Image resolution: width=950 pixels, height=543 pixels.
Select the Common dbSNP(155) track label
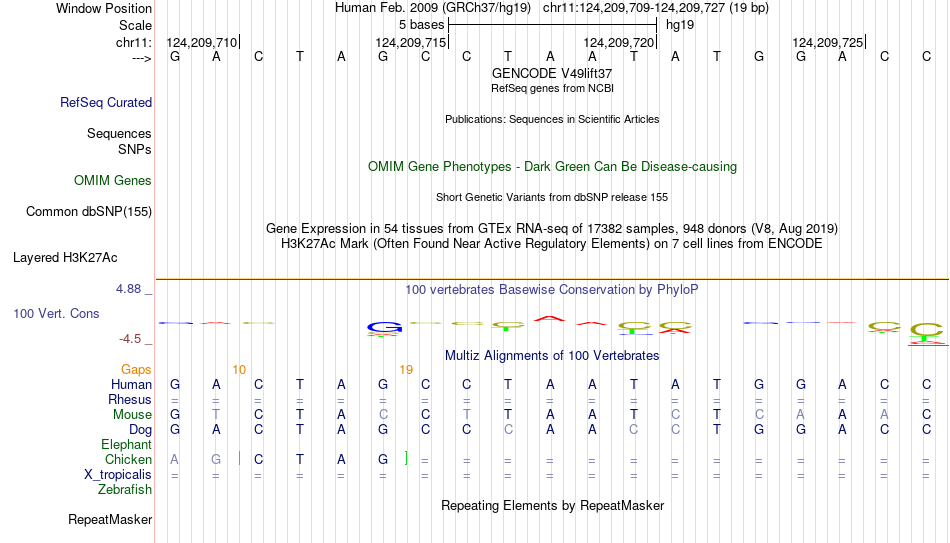(x=89, y=212)
